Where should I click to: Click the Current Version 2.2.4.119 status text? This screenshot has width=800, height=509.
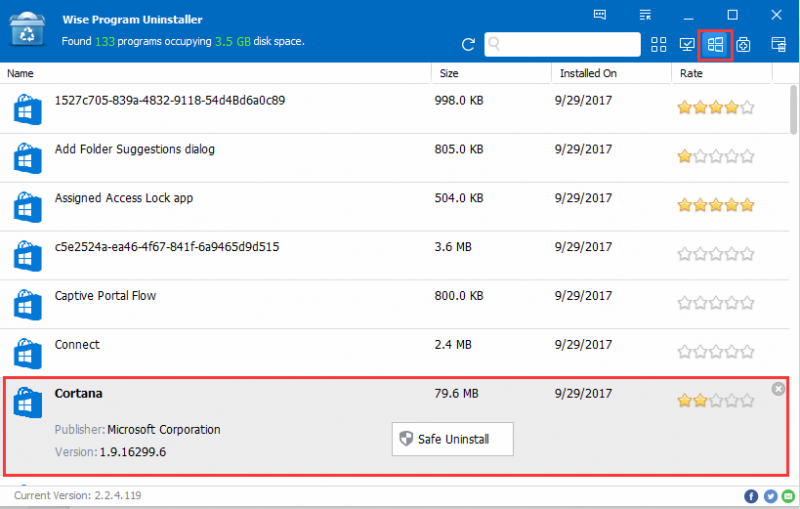[78, 495]
